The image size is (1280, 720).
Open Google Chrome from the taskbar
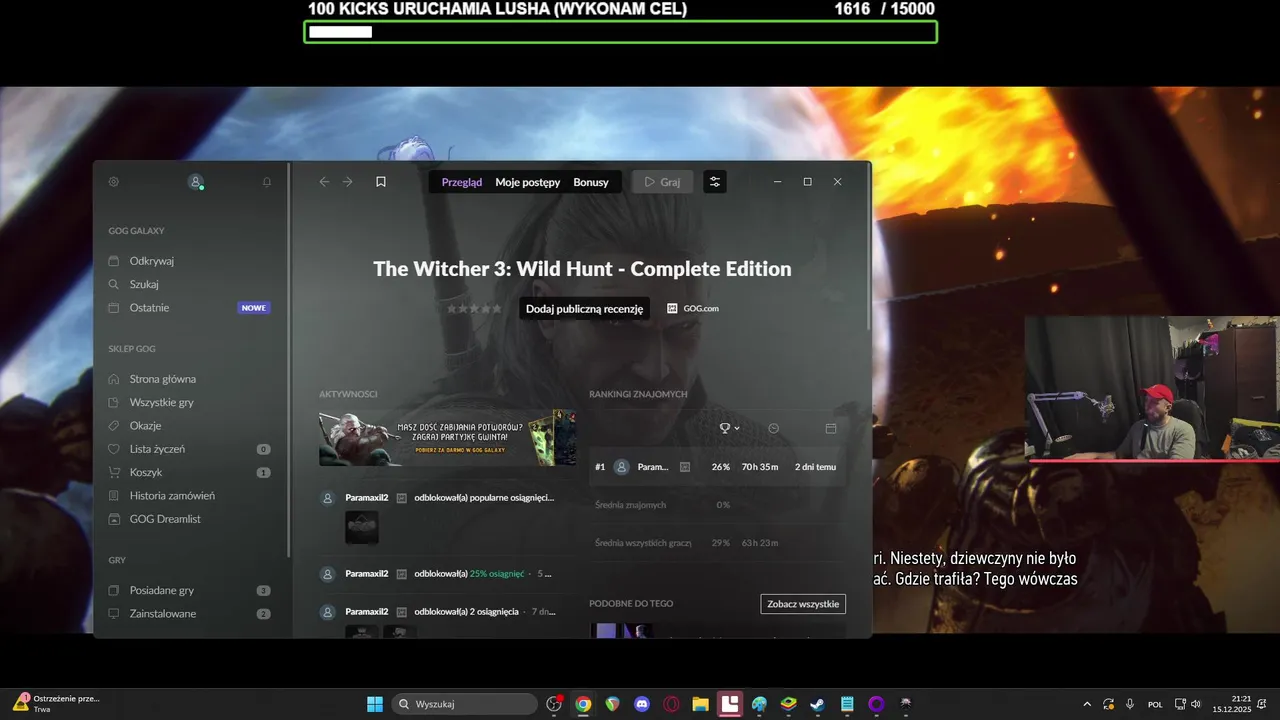coord(583,704)
